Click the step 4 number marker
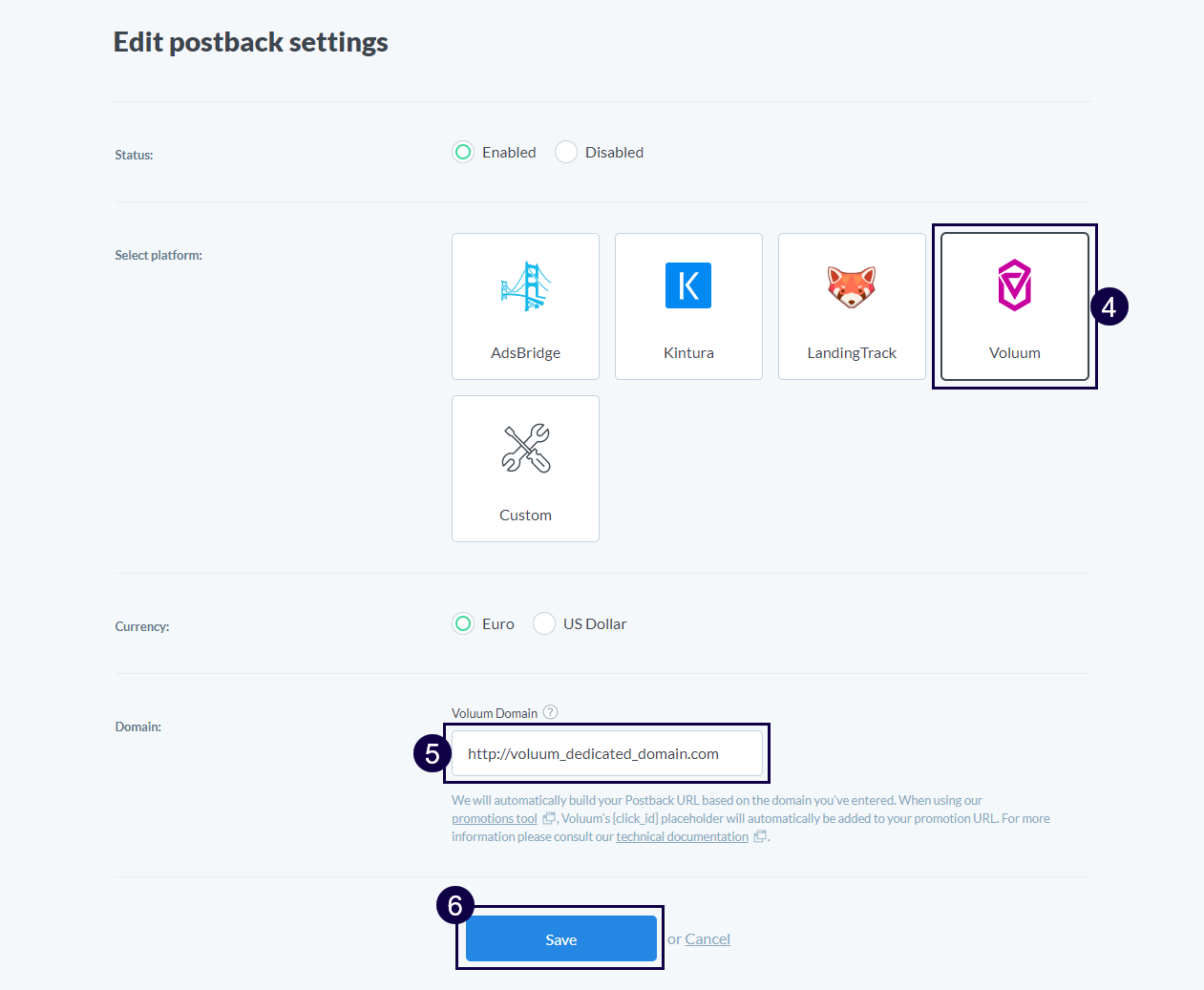This screenshot has height=990, width=1204. pos(1109,306)
